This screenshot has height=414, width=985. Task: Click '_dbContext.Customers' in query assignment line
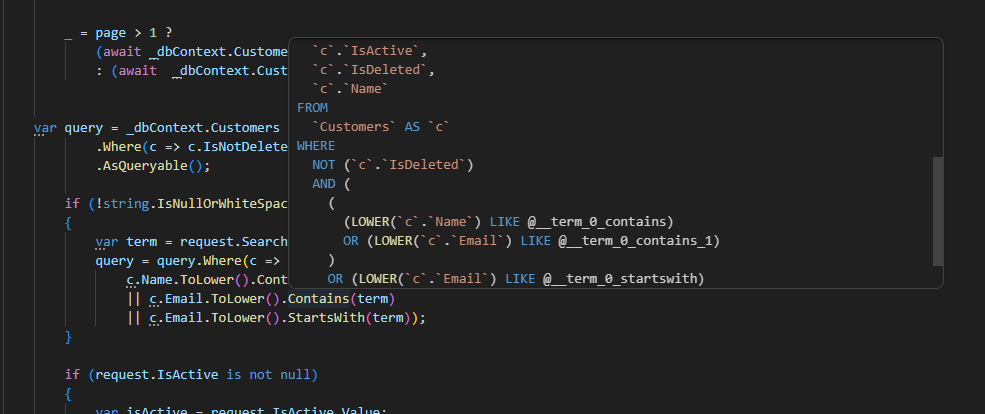(x=203, y=128)
